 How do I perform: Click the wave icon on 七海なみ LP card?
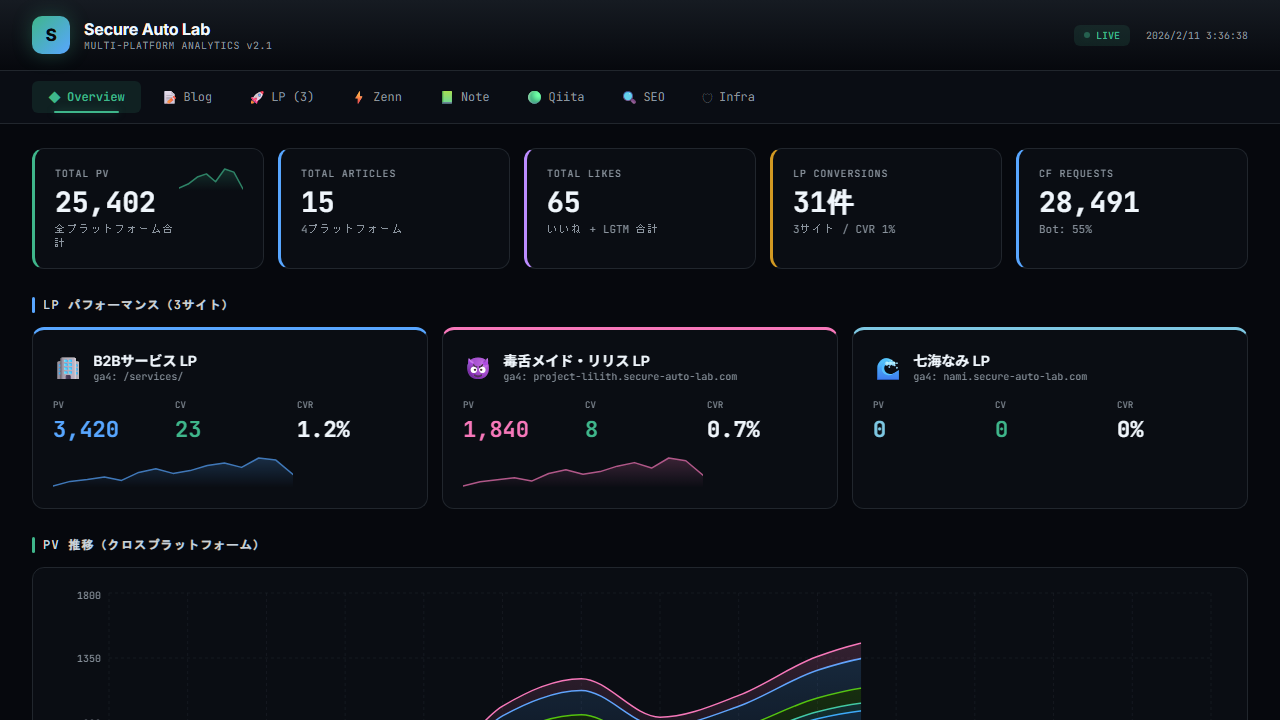click(888, 368)
